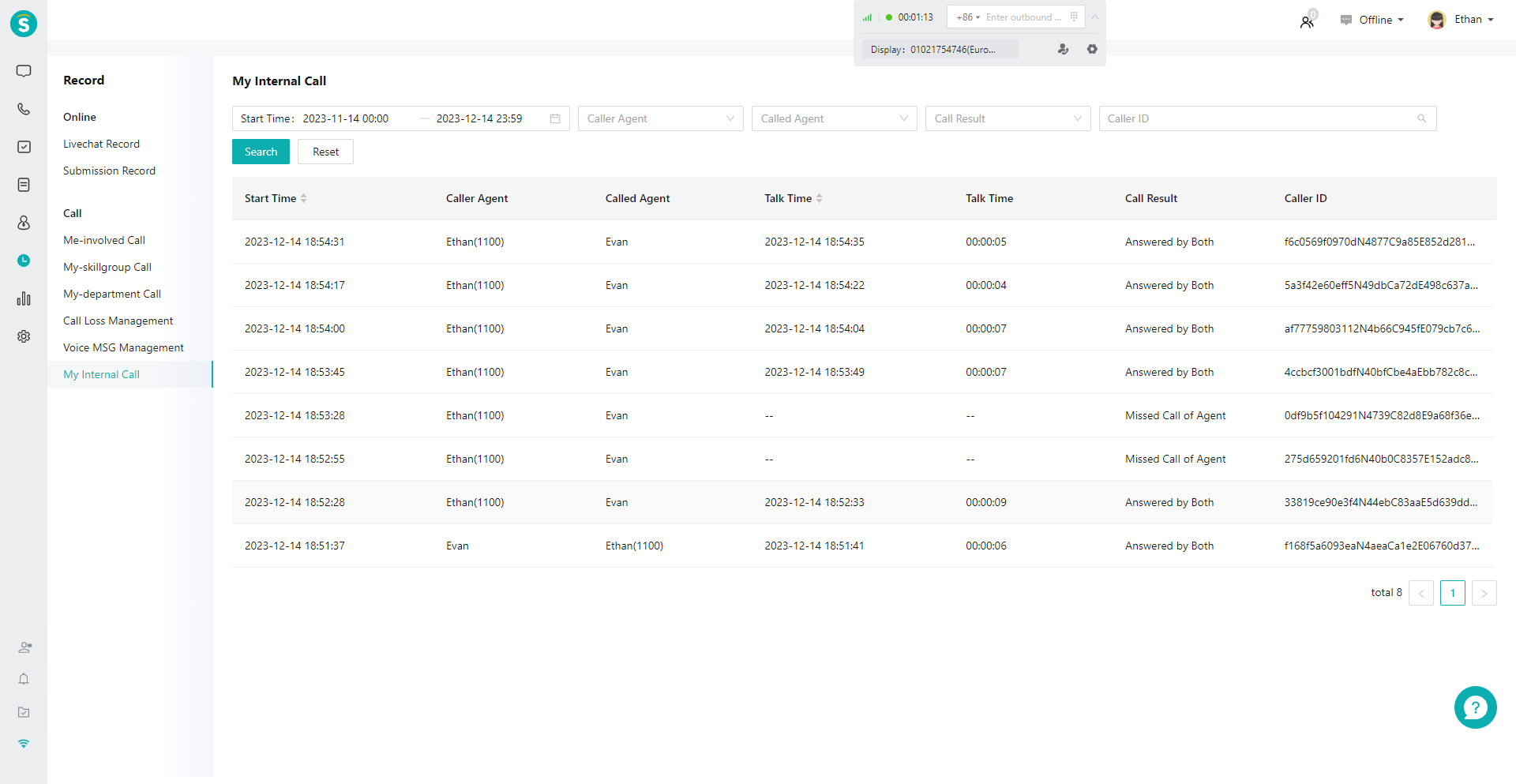The width and height of the screenshot is (1516, 784).
Task: Select Voice MSG Management menu item
Action: pyautogui.click(x=123, y=347)
